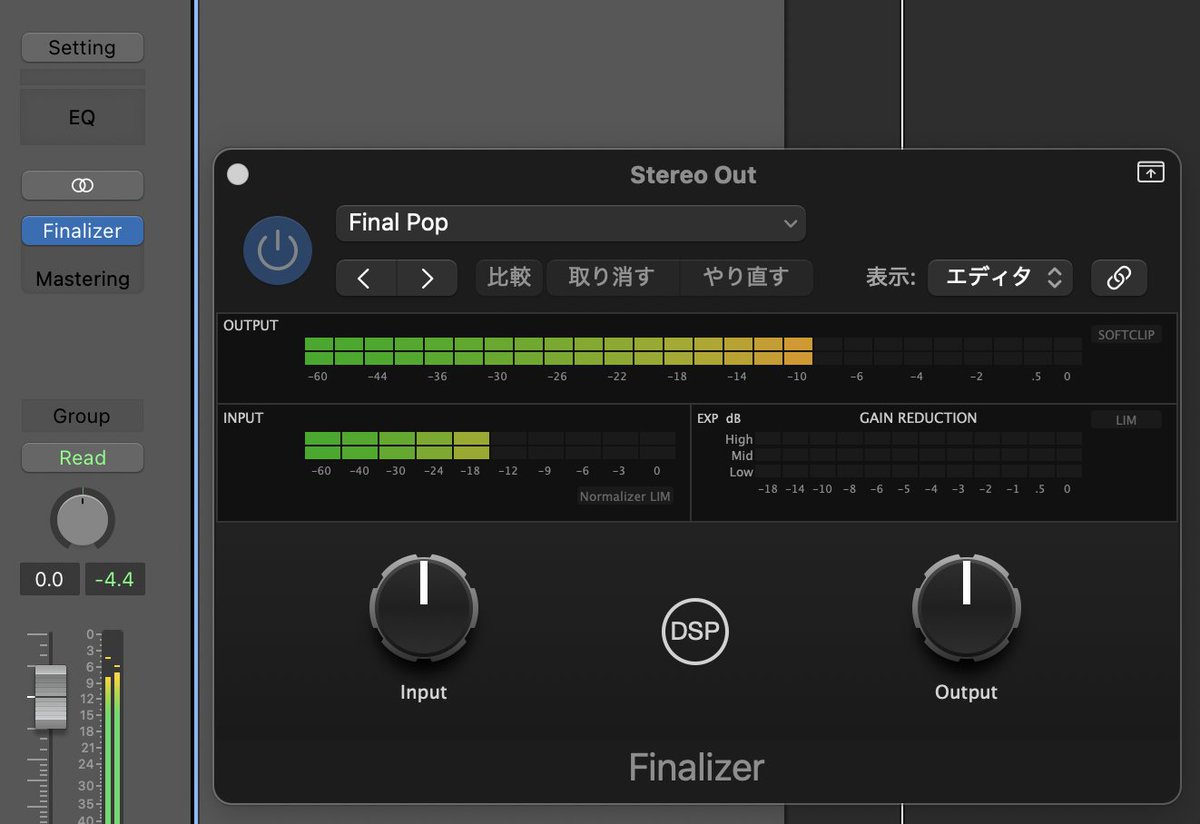Click the Finalizer Input knob
Screen dimensions: 1200x824
(424, 608)
